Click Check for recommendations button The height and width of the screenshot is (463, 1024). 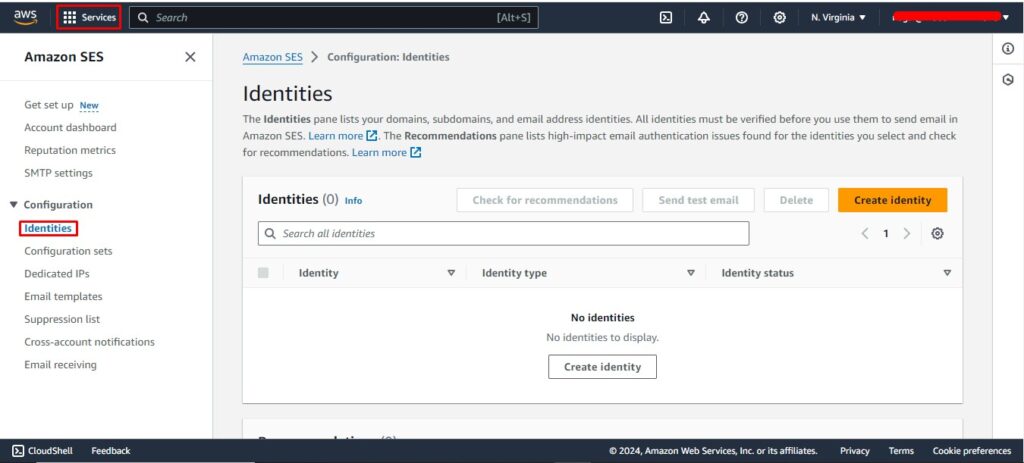[x=545, y=200]
